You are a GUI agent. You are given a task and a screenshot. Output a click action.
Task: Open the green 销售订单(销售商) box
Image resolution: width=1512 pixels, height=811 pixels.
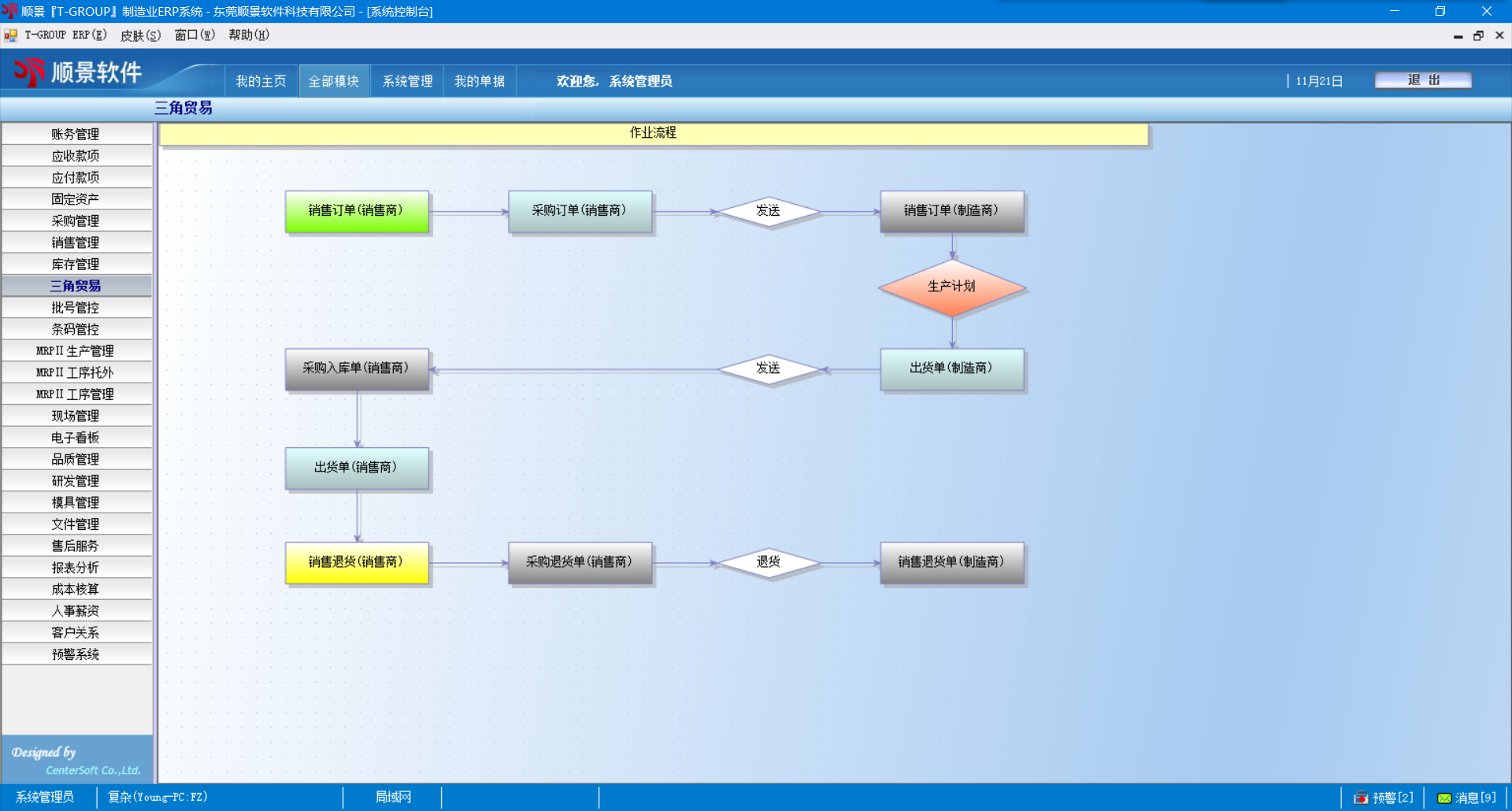click(x=357, y=211)
